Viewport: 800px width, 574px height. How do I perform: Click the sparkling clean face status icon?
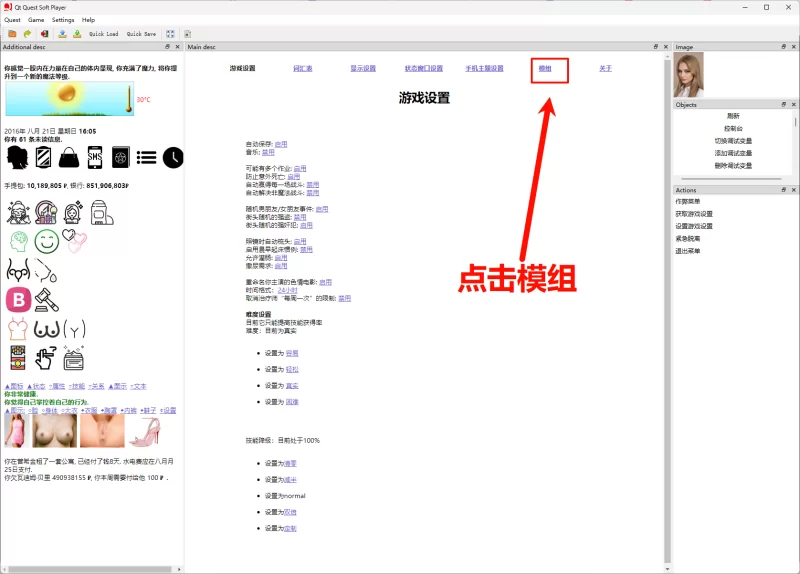tap(73, 212)
